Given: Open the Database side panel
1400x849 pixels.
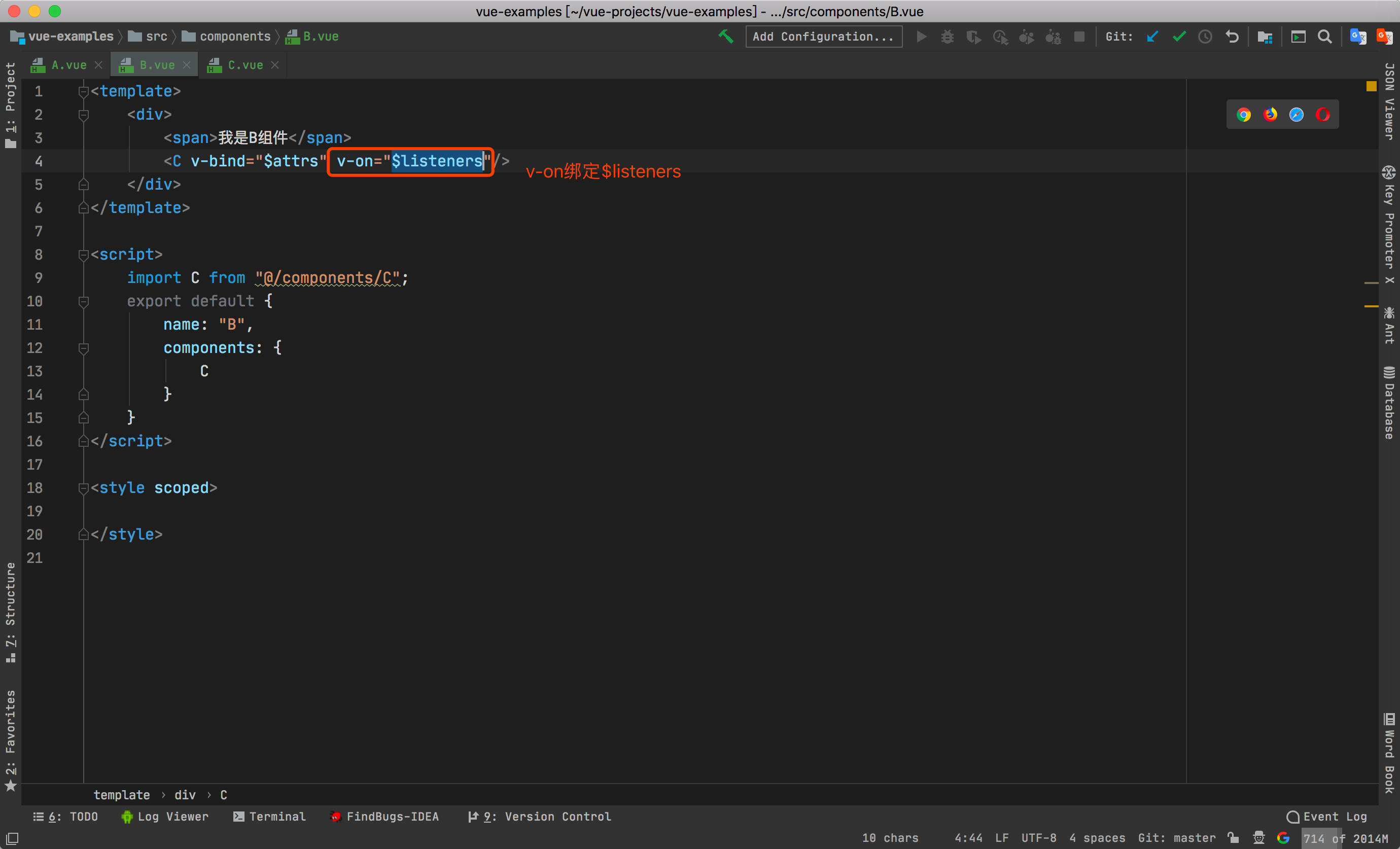Looking at the screenshot, I should pos(1389,403).
